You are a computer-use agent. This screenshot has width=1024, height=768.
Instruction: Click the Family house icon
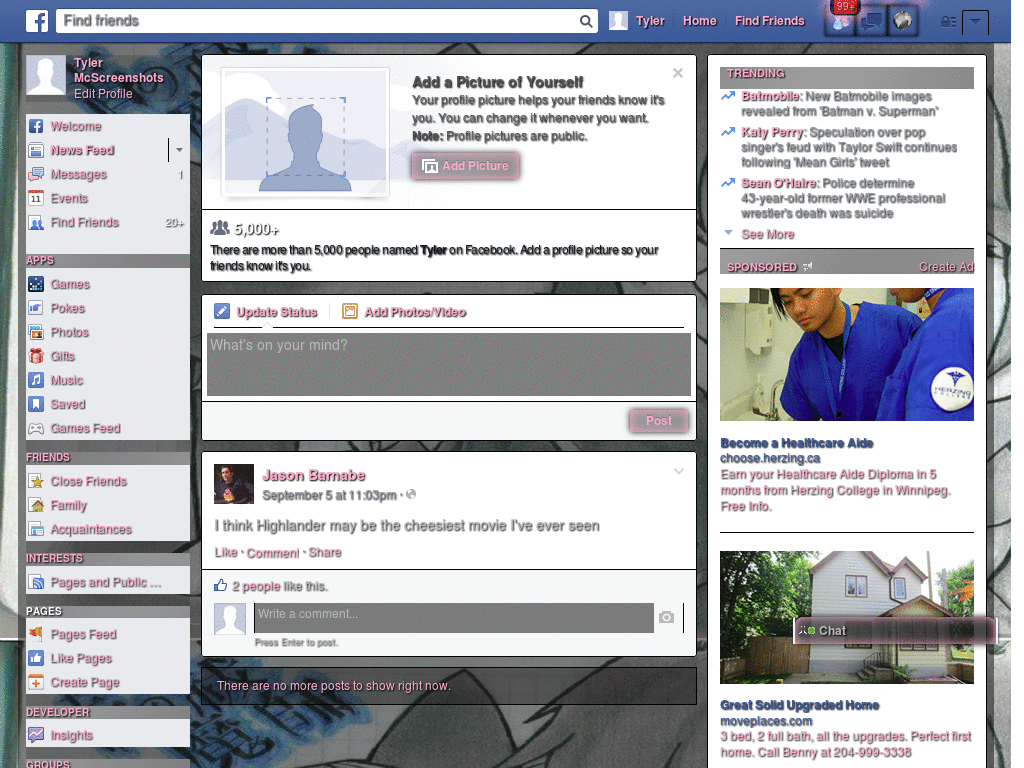(36, 505)
